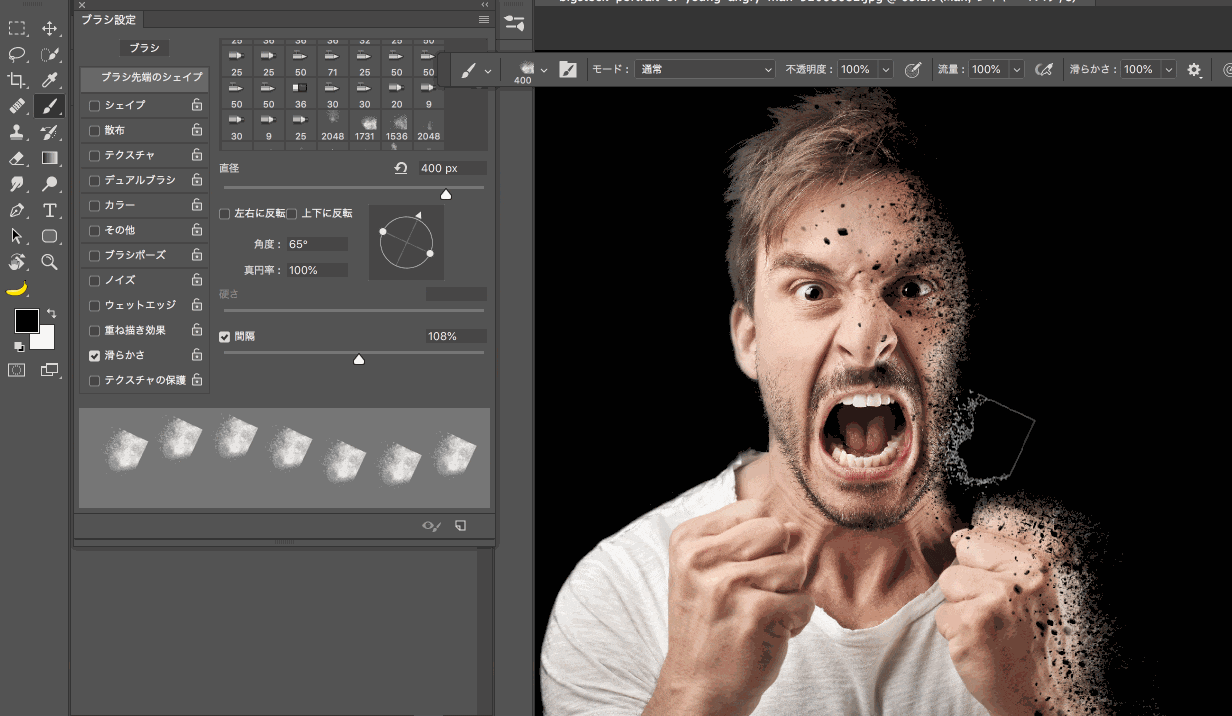
Task: Uncheck 滑らかさ checkbox
Action: coord(94,355)
